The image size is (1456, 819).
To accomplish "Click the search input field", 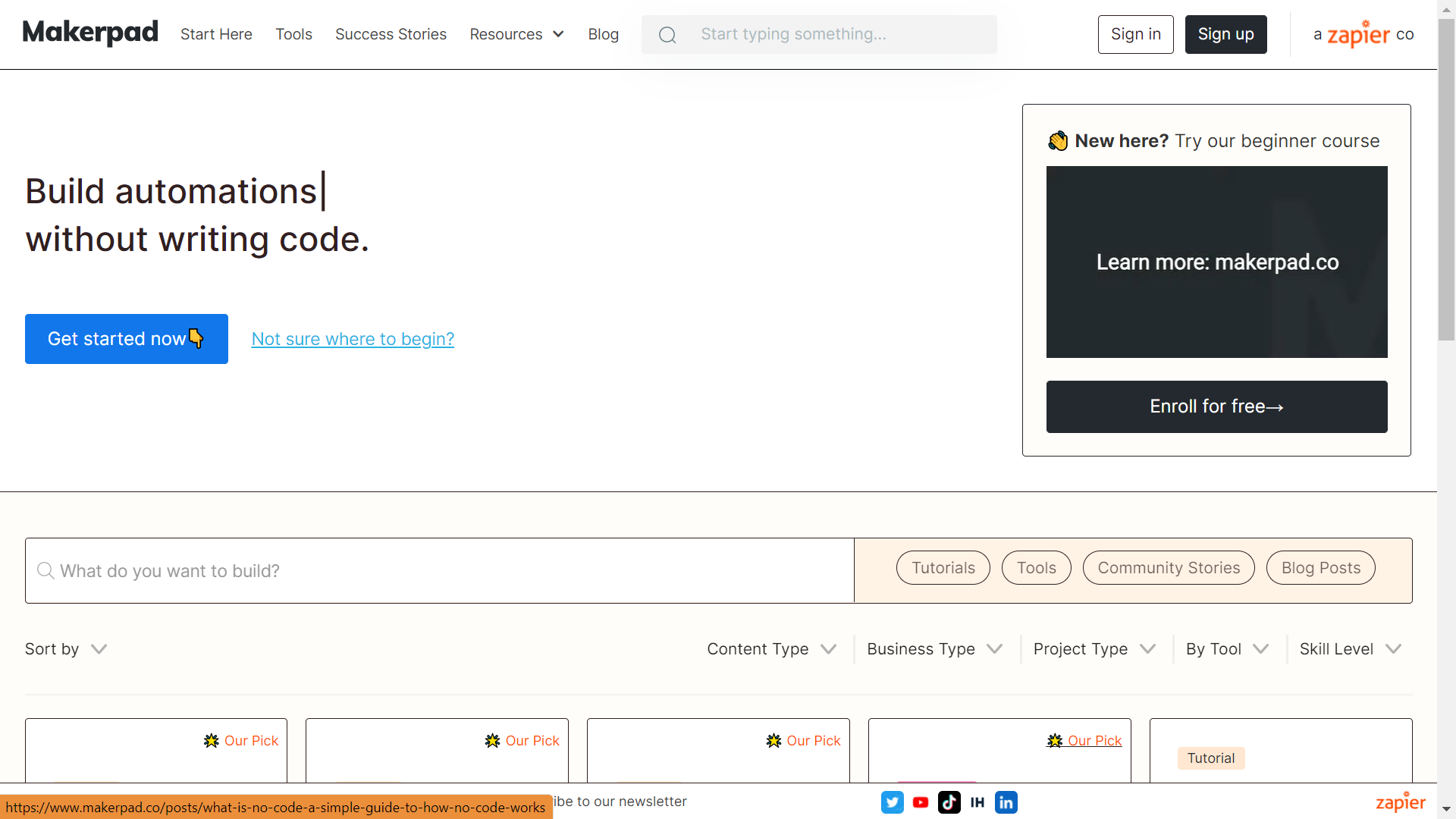I will 439,570.
